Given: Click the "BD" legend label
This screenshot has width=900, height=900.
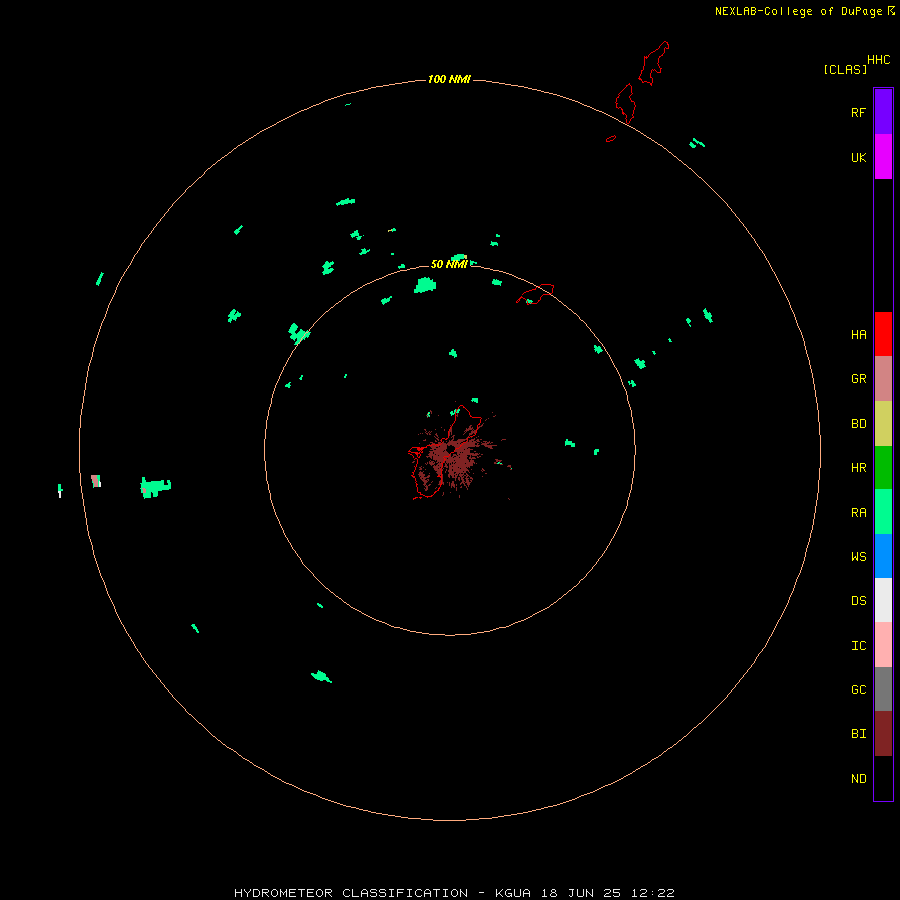Looking at the screenshot, I should 858,424.
